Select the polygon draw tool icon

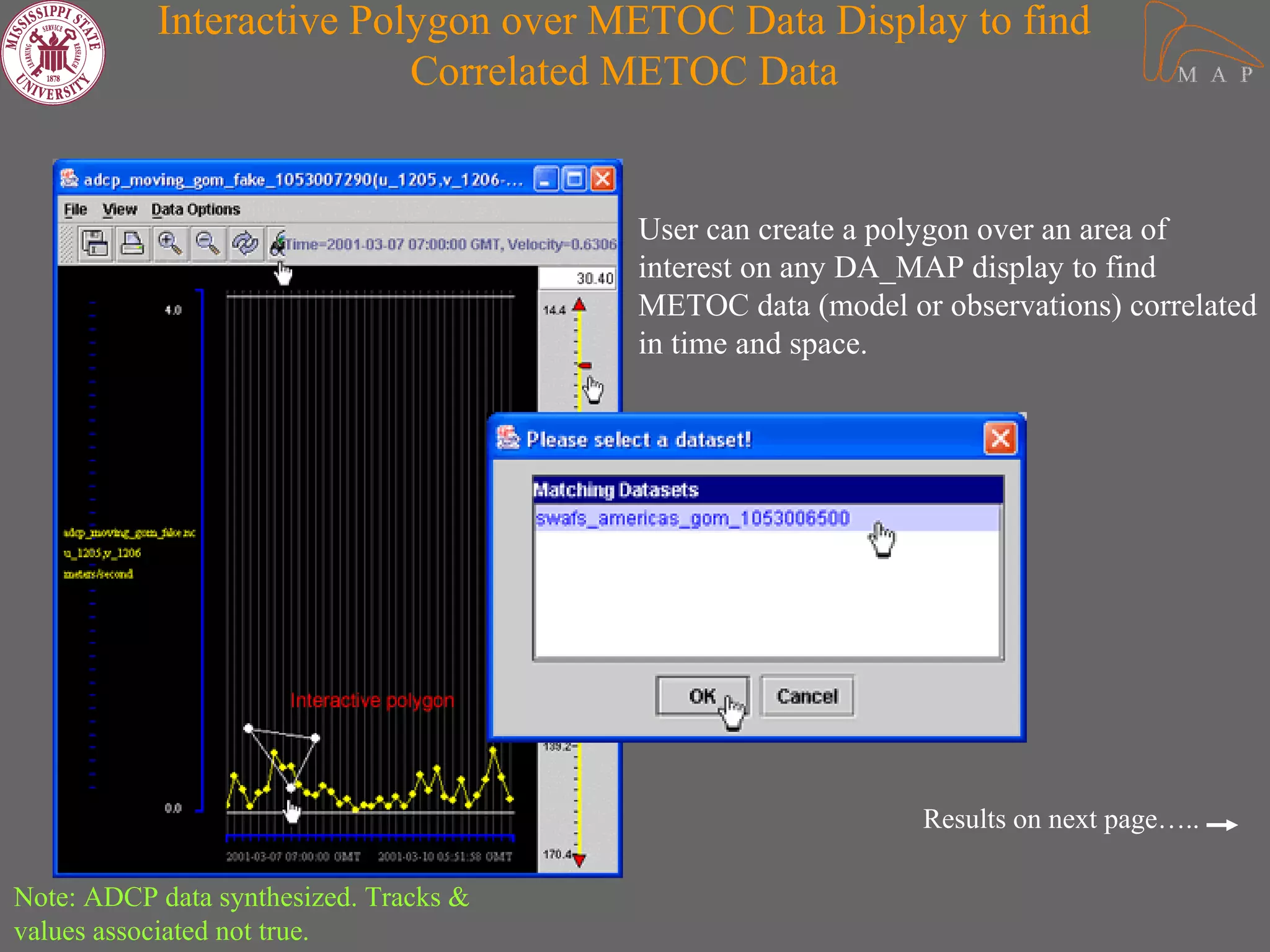[x=277, y=244]
